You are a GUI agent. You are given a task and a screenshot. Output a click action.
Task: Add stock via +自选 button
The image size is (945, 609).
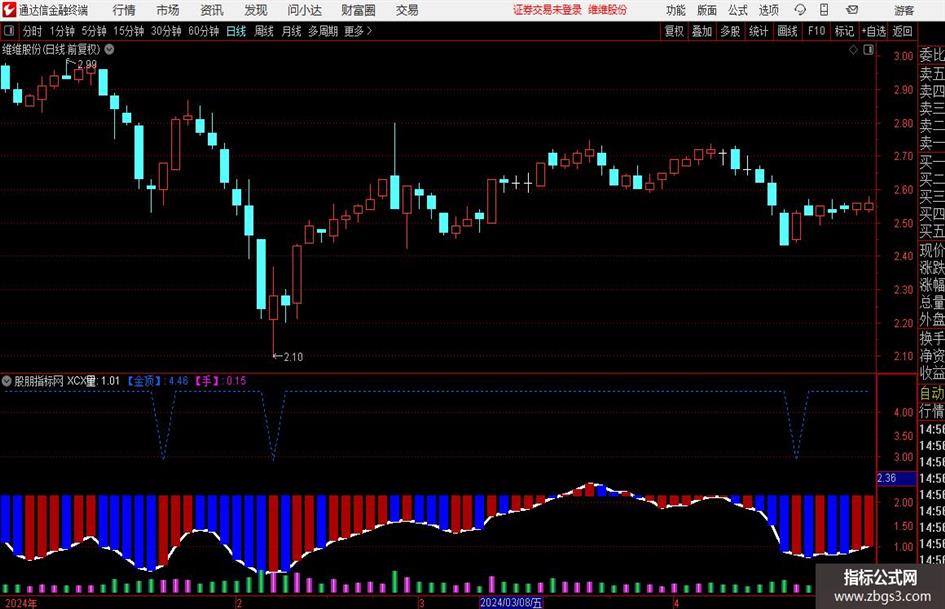pyautogui.click(x=874, y=31)
